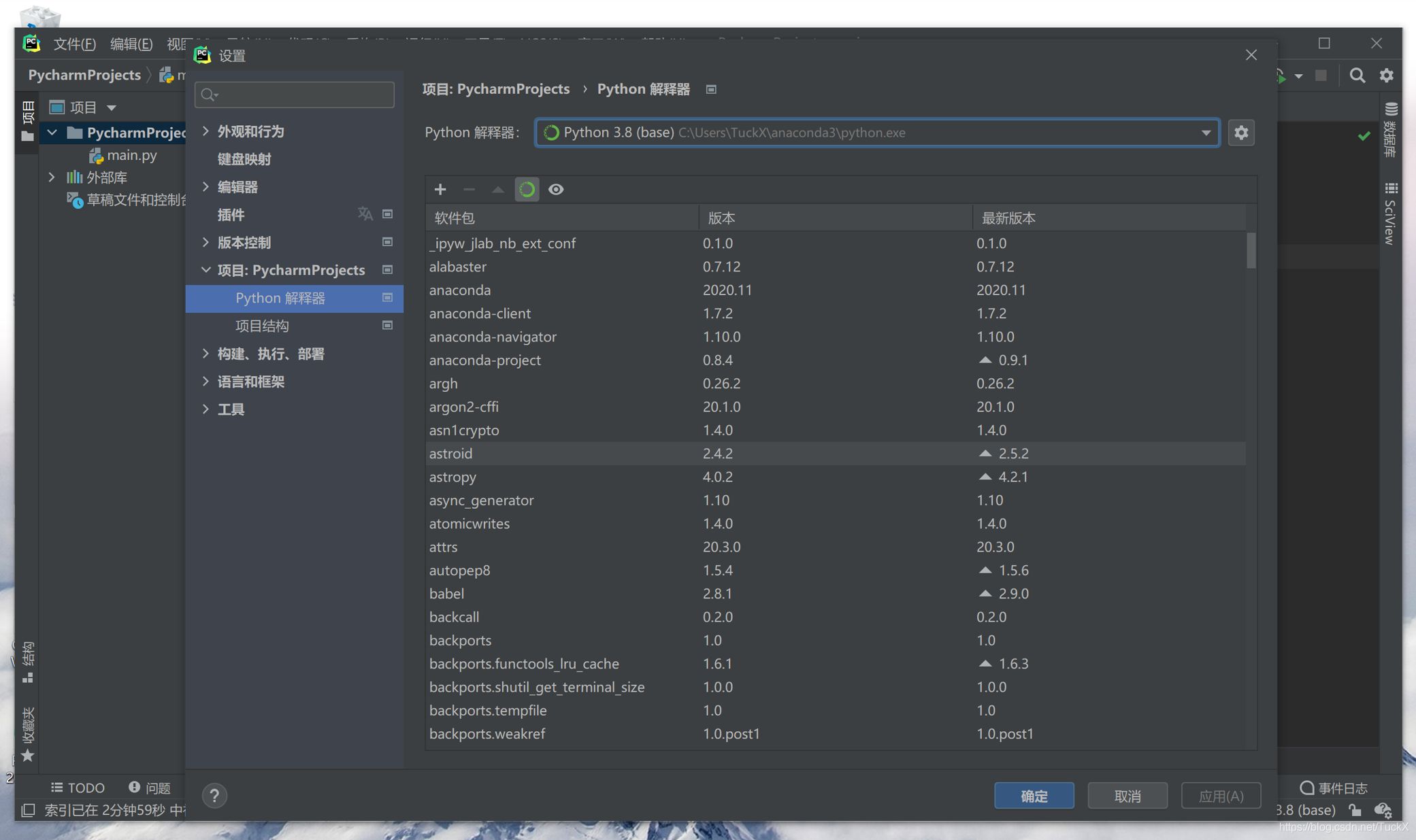Click breadcrumb project-level marker icon
The height and width of the screenshot is (840, 1416).
tap(711, 89)
